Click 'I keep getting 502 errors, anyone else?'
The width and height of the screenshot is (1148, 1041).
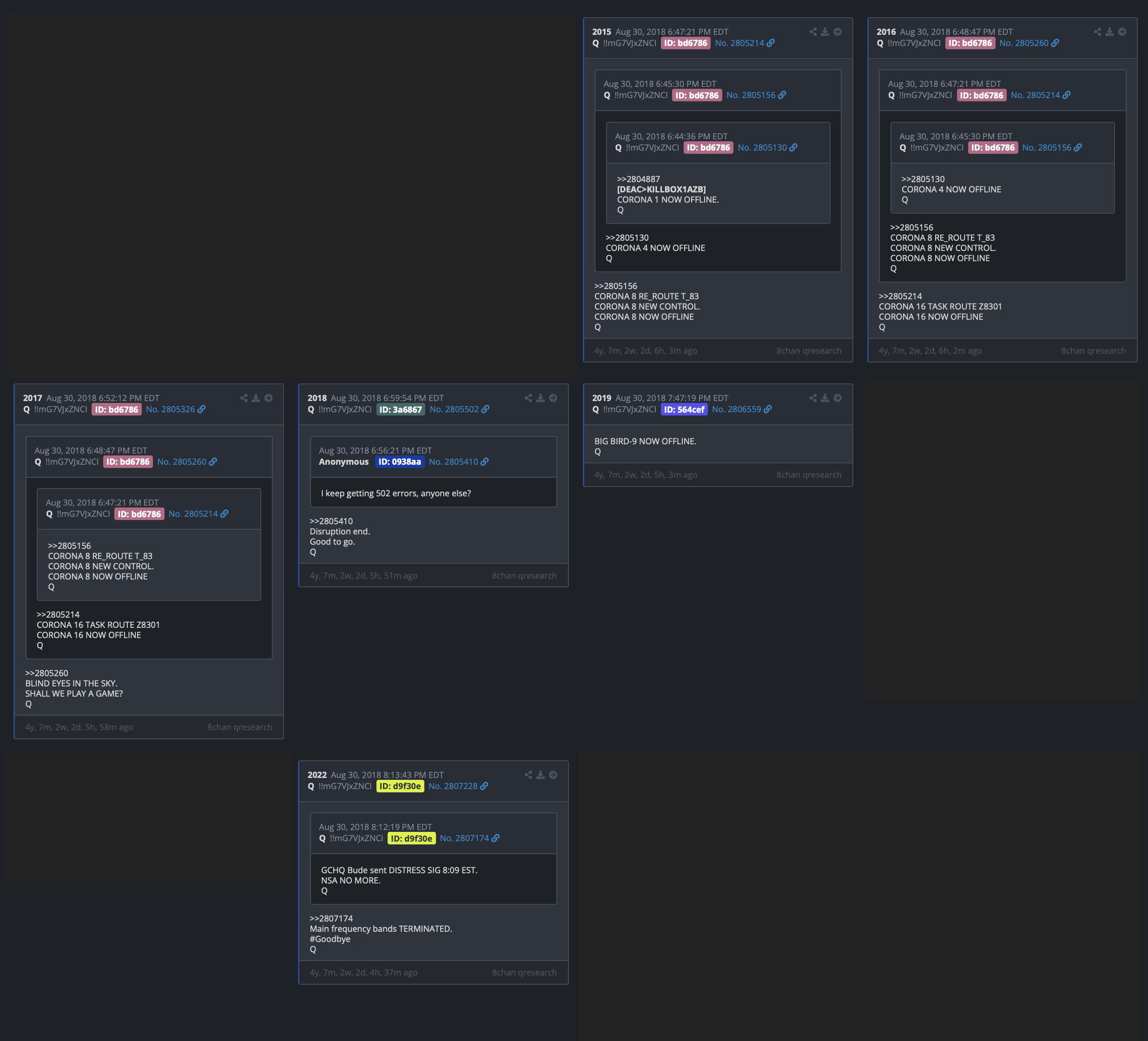tap(396, 494)
